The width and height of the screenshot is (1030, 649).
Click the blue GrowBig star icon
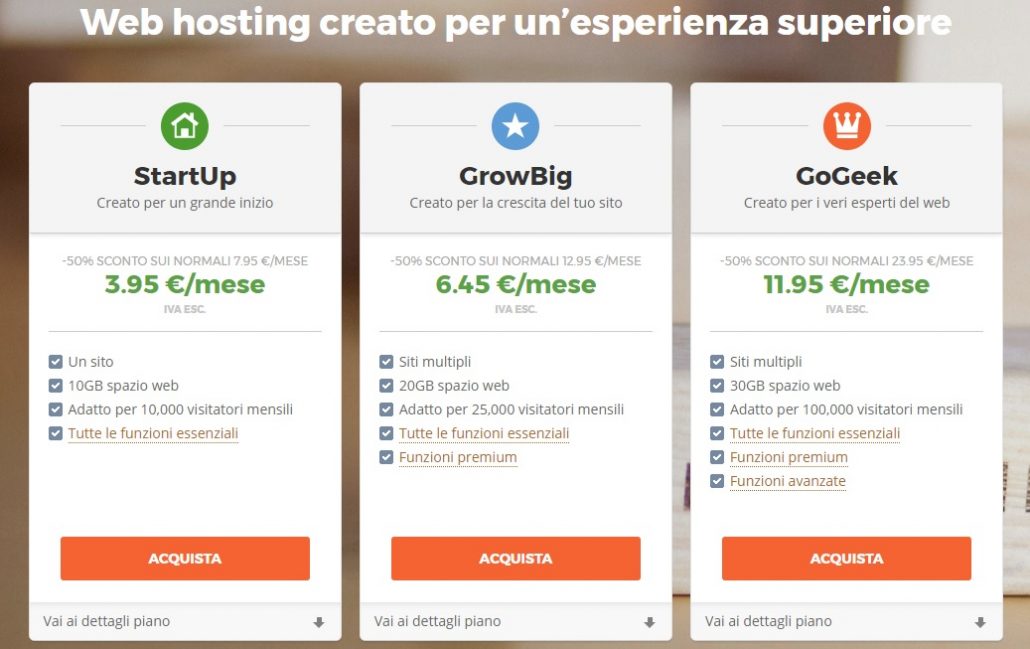click(516, 125)
